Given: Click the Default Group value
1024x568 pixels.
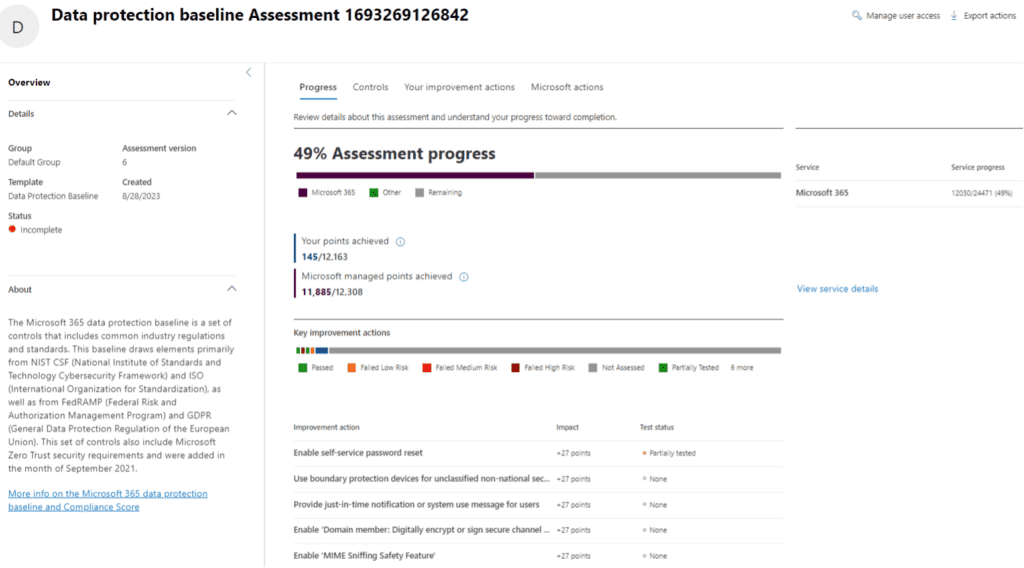Looking at the screenshot, I should (x=34, y=162).
